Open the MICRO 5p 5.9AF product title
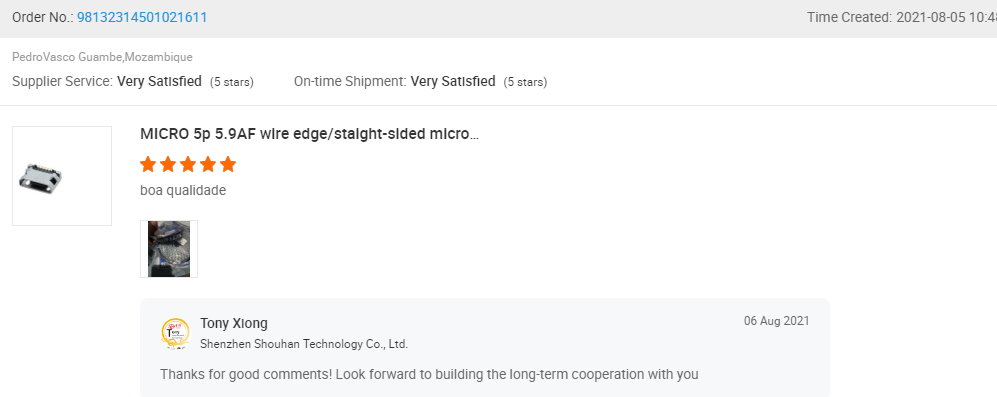 click(309, 134)
